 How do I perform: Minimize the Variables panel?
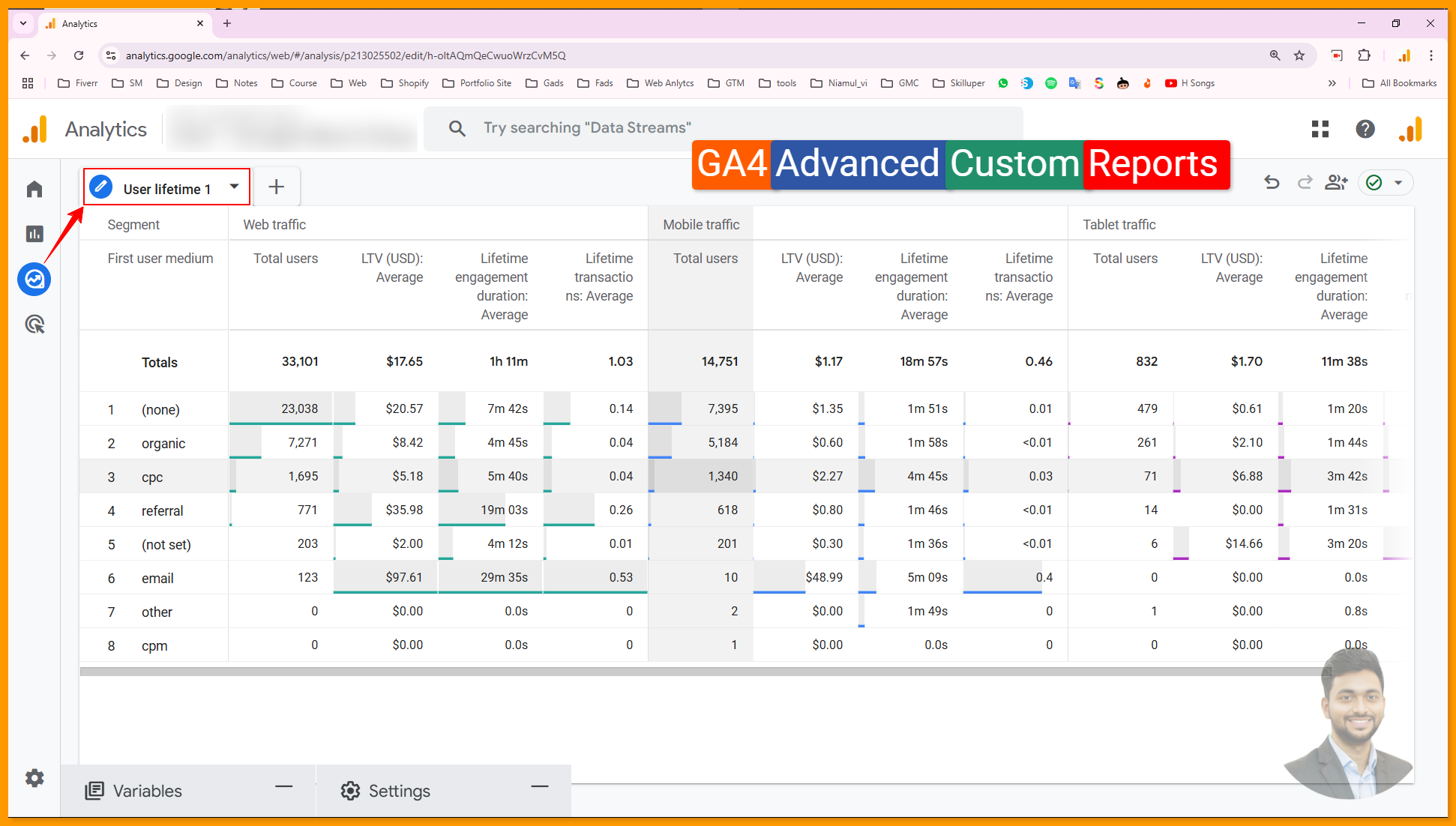coord(283,787)
